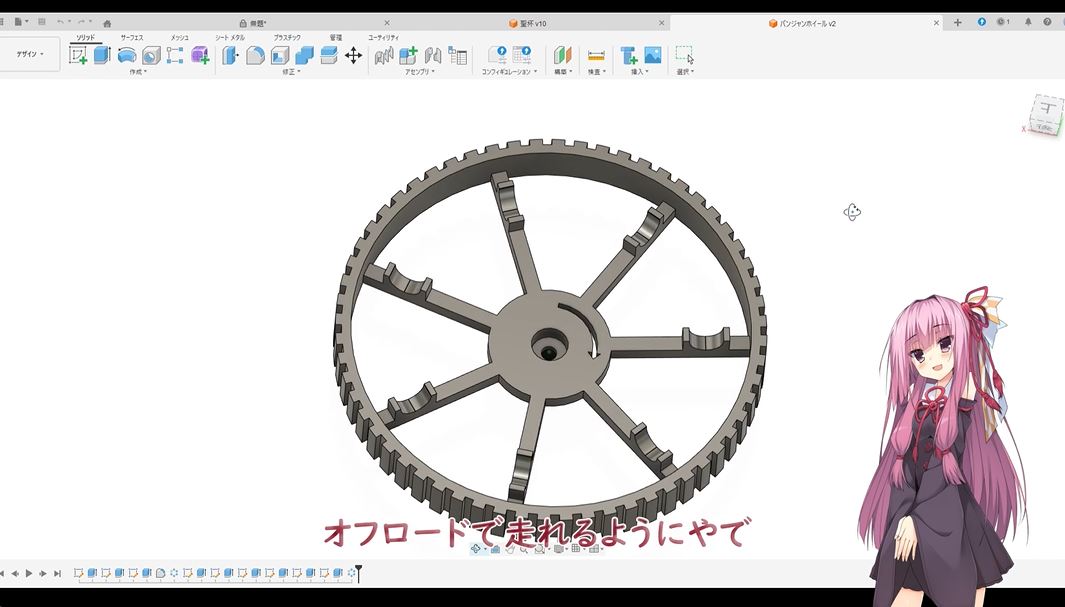
Task: Expand the 選択 dropdown
Action: pyautogui.click(x=685, y=72)
